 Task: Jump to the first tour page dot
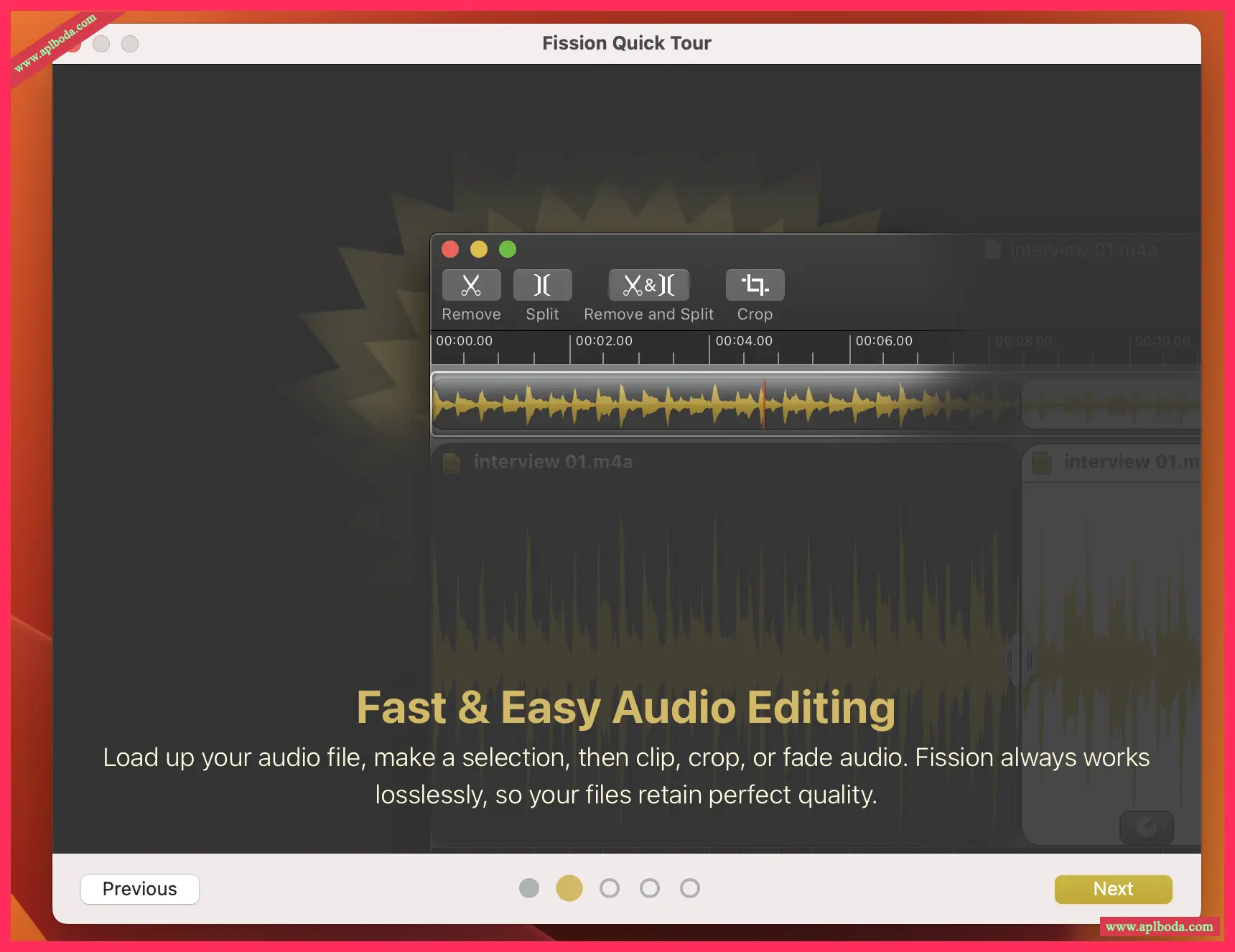[529, 888]
